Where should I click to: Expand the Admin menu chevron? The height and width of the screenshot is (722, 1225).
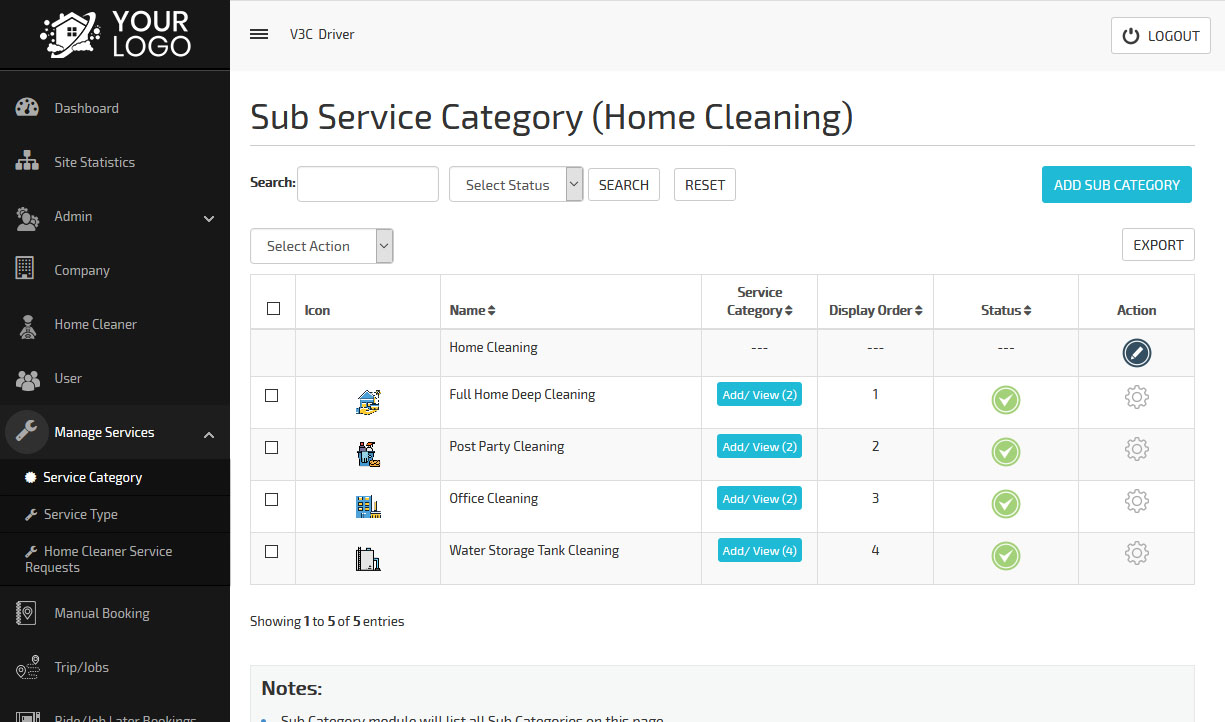tap(209, 218)
